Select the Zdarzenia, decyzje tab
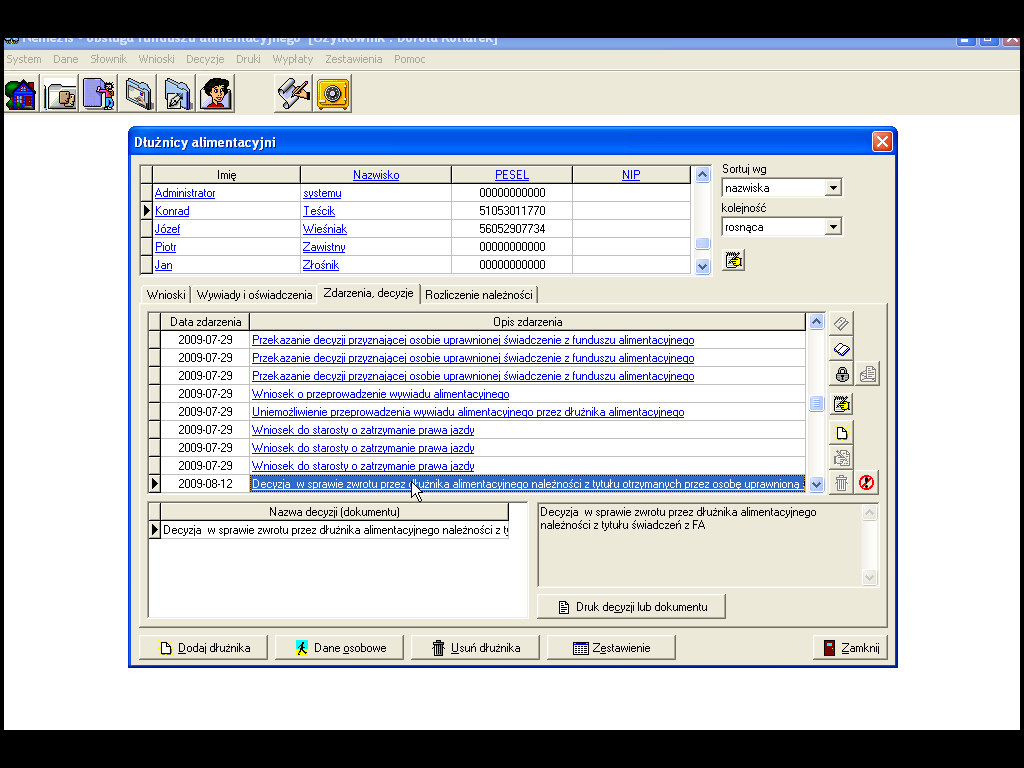The image size is (1024, 768). pos(368,293)
